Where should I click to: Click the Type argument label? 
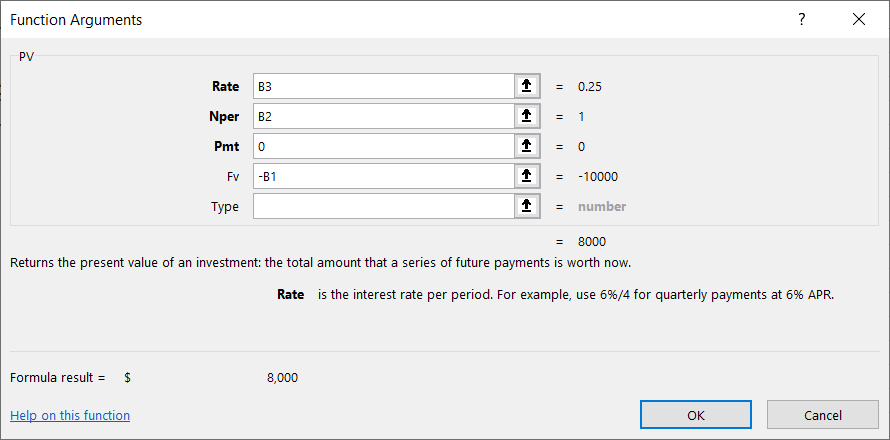coord(225,206)
